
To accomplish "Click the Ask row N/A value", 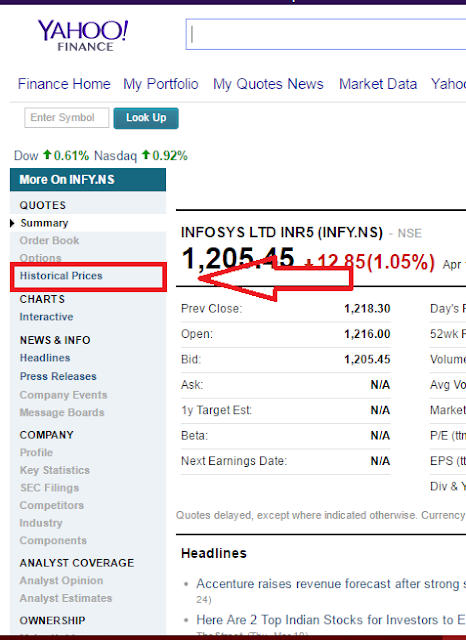I will pyautogui.click(x=380, y=384).
